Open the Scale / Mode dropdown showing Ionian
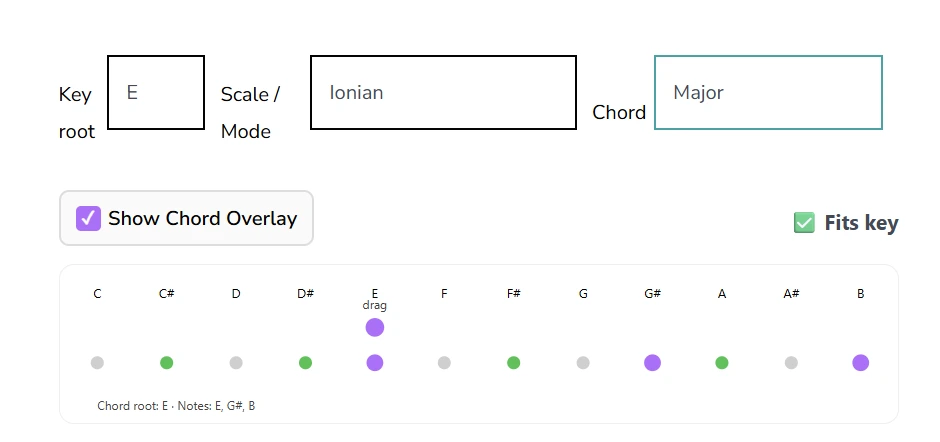This screenshot has height=442, width=940. (x=443, y=93)
